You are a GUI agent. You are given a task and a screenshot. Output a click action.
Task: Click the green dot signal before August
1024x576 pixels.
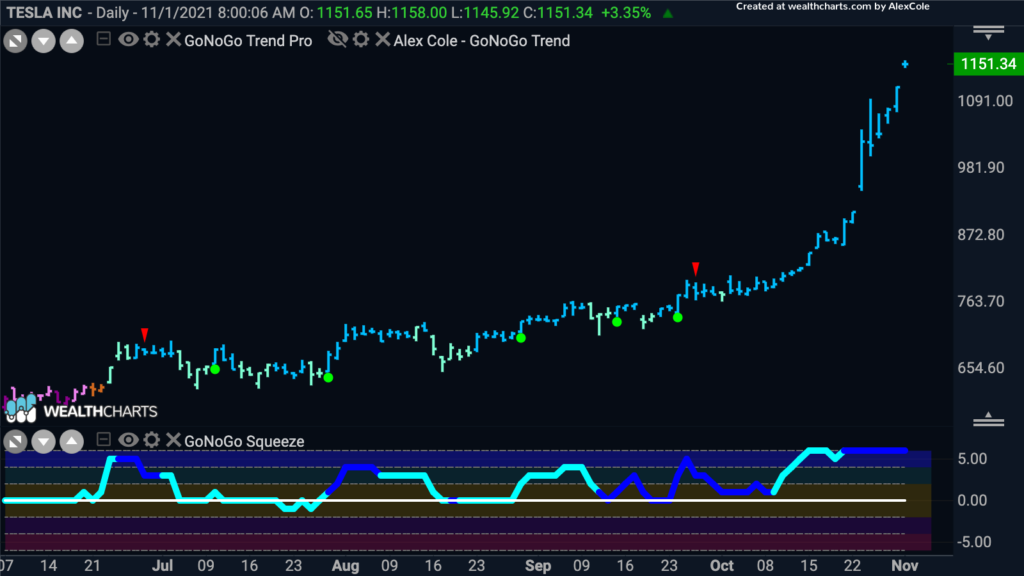pyautogui.click(x=328, y=377)
